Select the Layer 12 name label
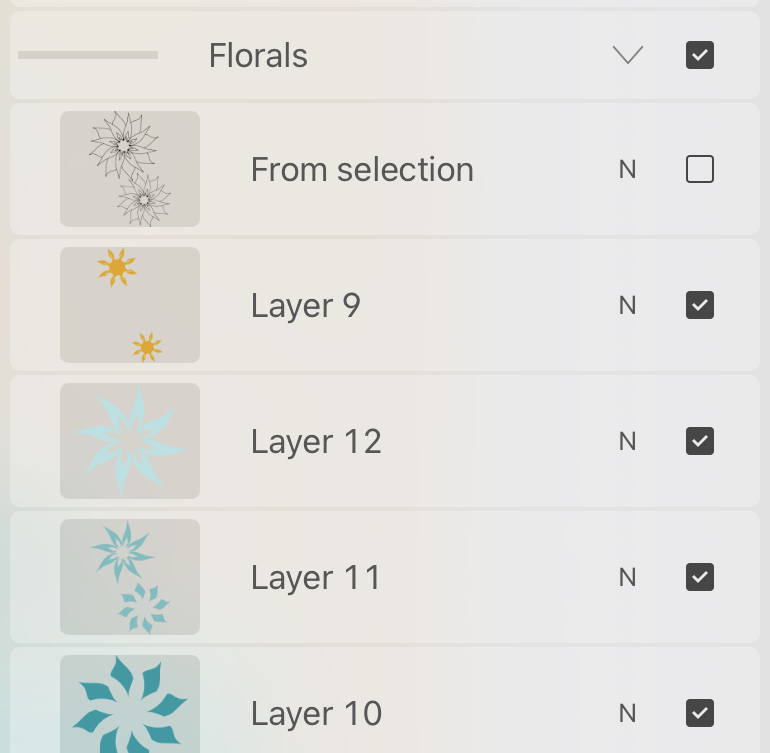Image resolution: width=770 pixels, height=753 pixels. coord(316,441)
